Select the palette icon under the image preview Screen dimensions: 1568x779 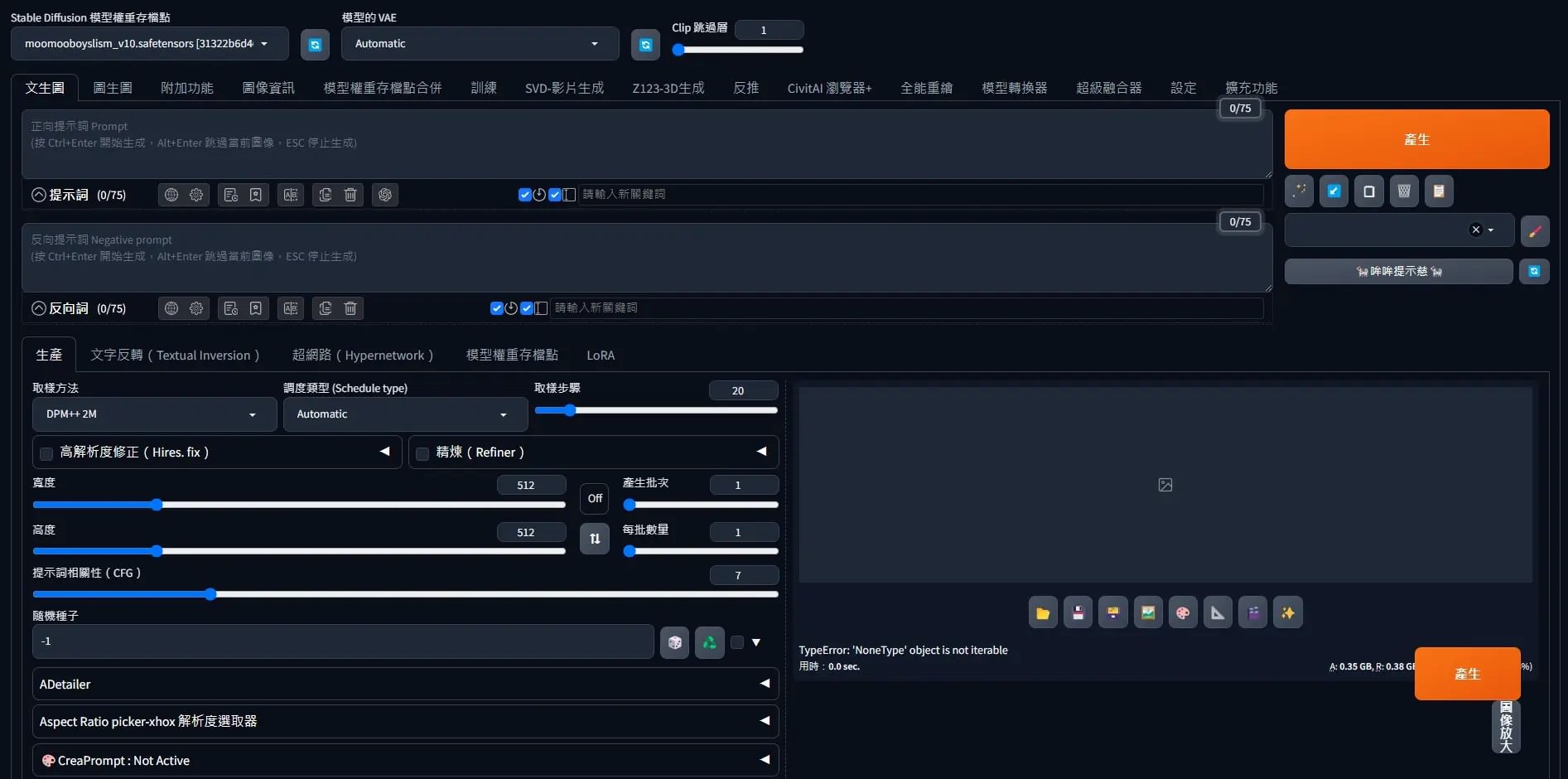point(1182,612)
